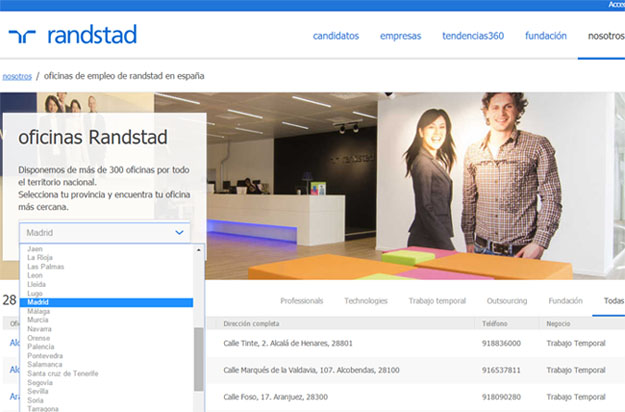
Task: Click address Calle Tinte, 2. Alcalá de Henares
Action: point(288,343)
